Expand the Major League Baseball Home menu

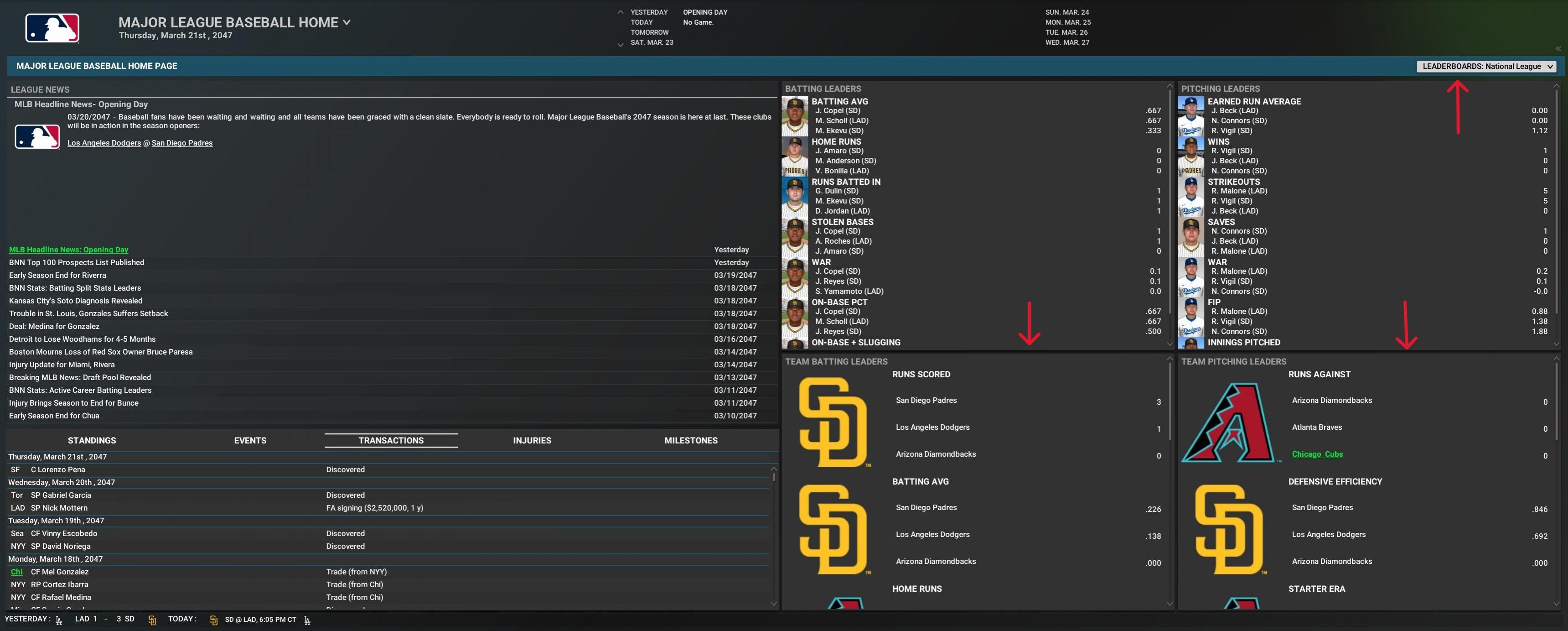(x=347, y=22)
